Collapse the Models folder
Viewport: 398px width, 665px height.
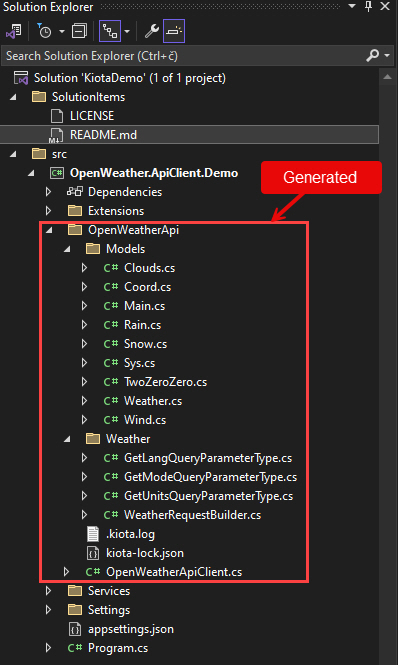click(x=67, y=249)
